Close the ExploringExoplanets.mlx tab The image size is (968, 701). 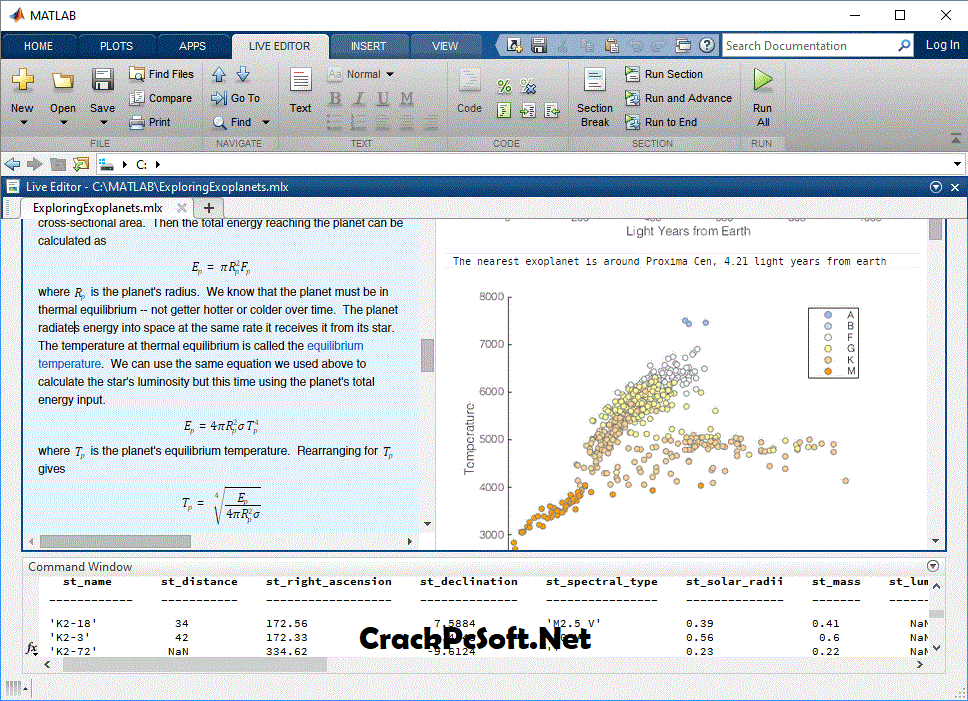coord(182,208)
